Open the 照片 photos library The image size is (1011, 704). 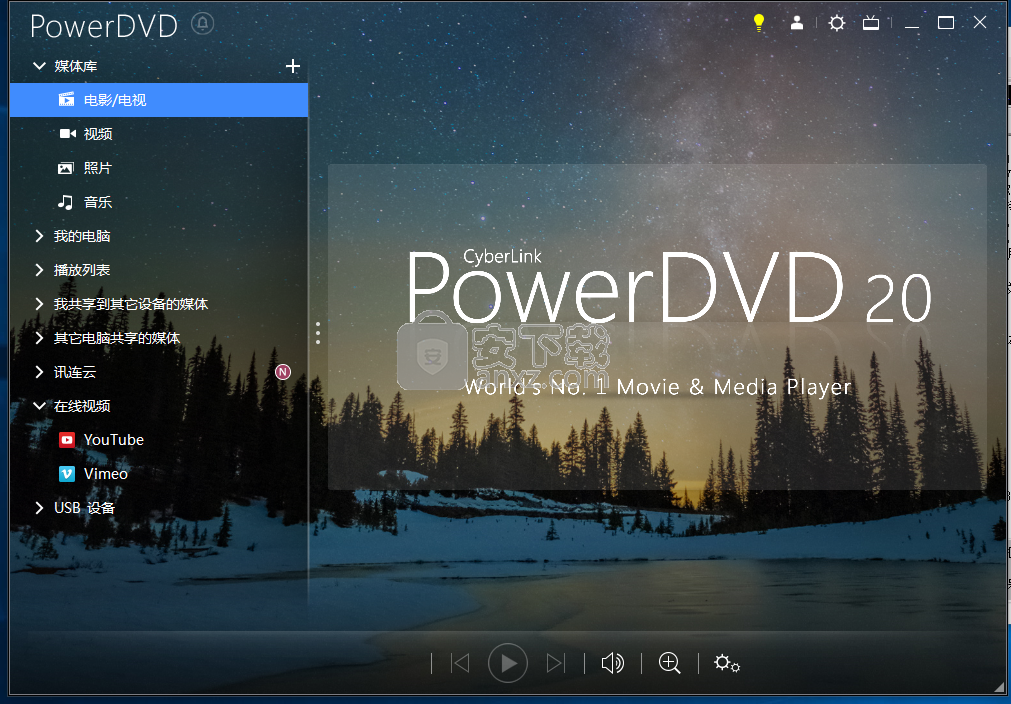click(65, 167)
